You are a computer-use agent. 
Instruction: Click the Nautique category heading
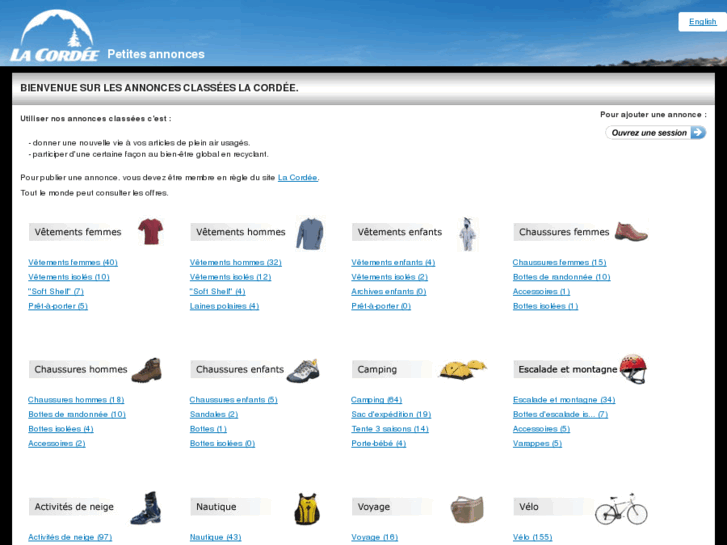click(x=216, y=507)
